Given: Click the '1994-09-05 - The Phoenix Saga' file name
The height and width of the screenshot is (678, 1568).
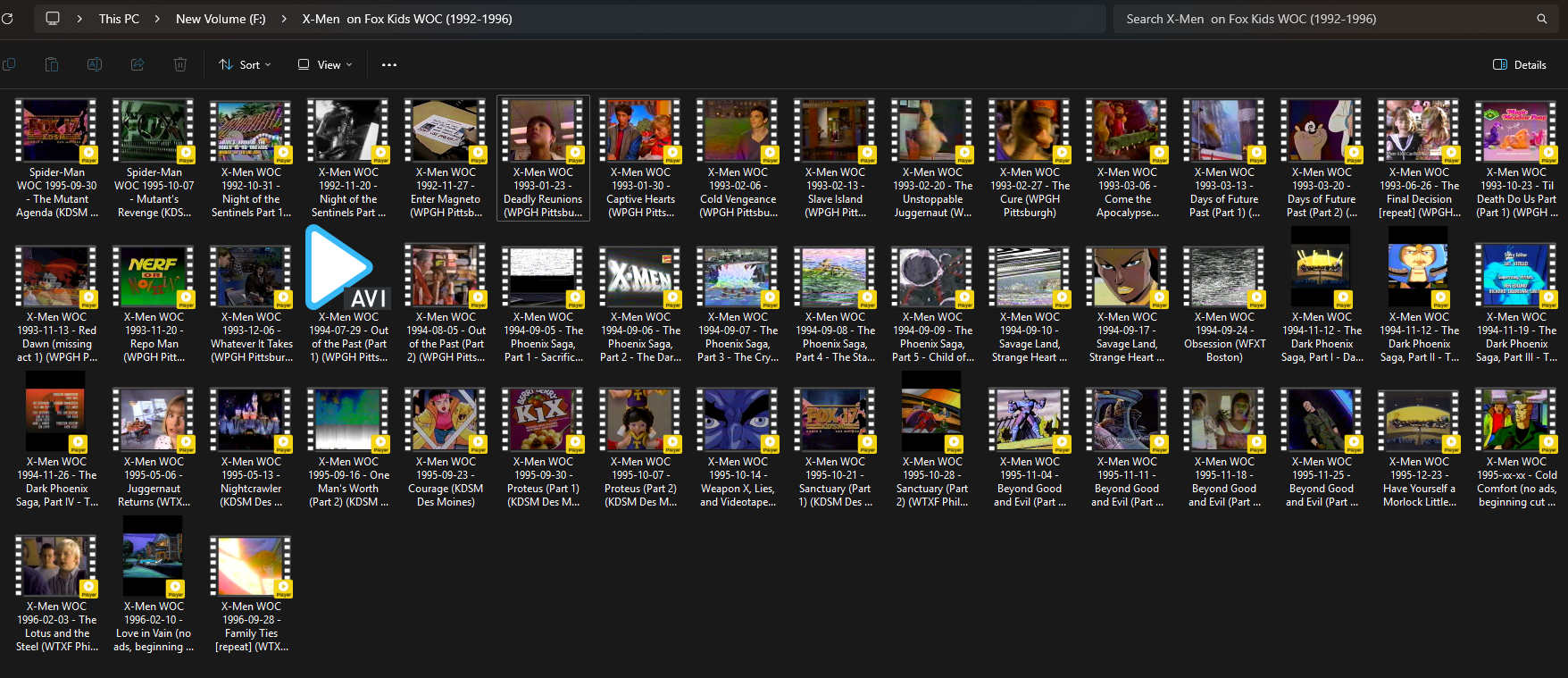Looking at the screenshot, I should pyautogui.click(x=543, y=338).
